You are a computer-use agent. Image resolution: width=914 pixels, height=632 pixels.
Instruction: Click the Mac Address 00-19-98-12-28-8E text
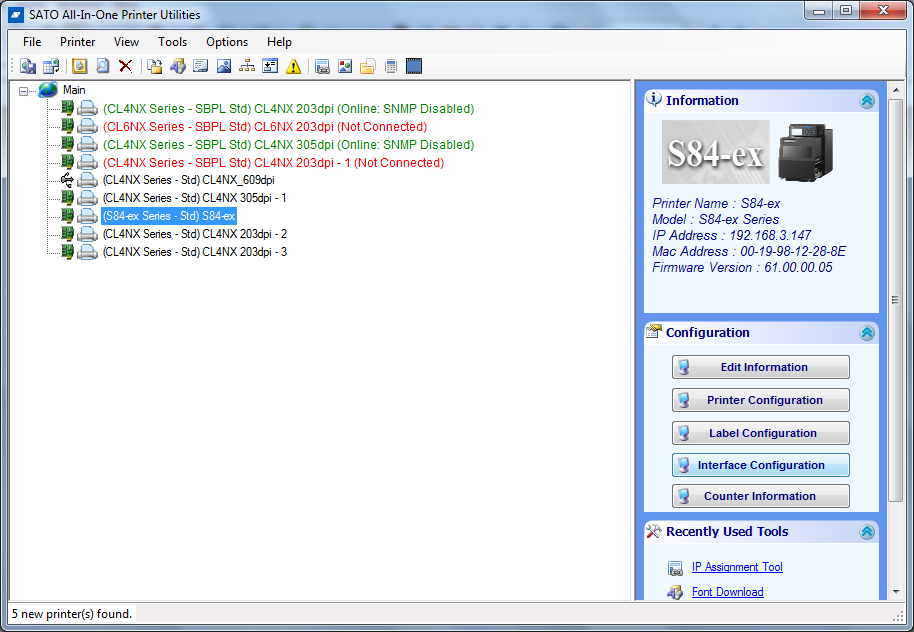tap(749, 251)
